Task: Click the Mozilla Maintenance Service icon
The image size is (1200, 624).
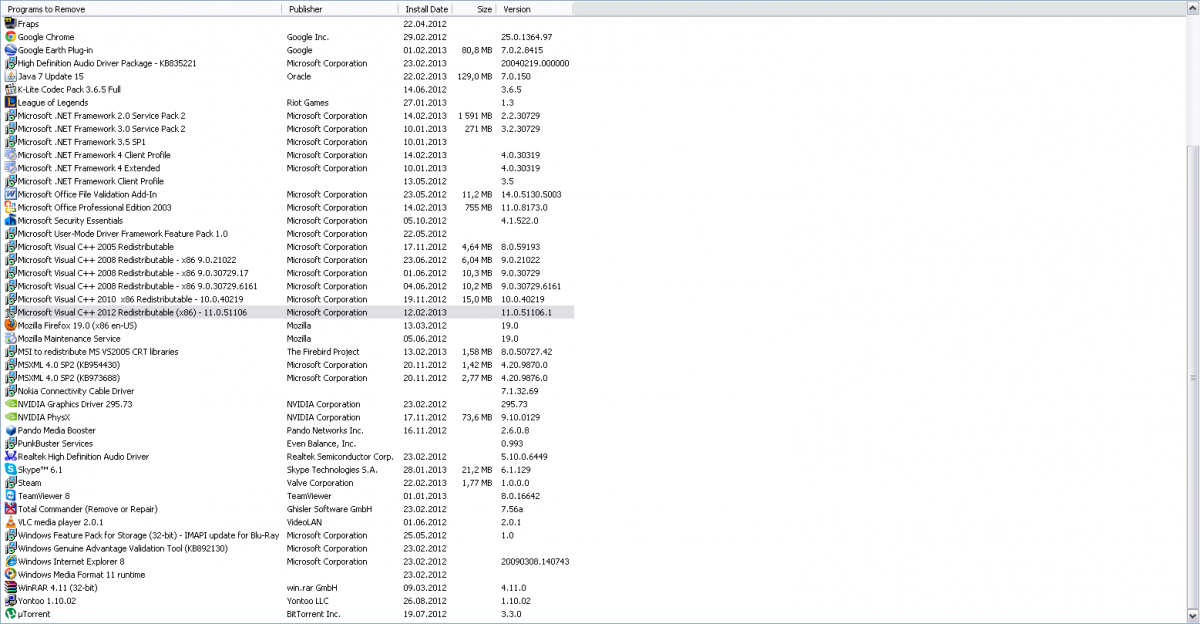Action: tap(10, 338)
